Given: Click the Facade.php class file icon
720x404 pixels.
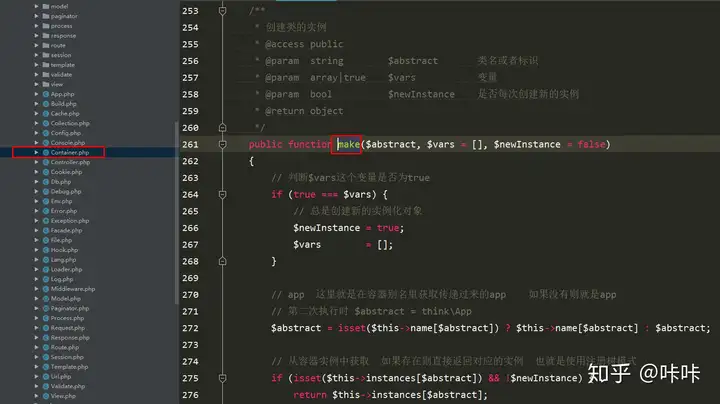Looking at the screenshot, I should (46, 230).
